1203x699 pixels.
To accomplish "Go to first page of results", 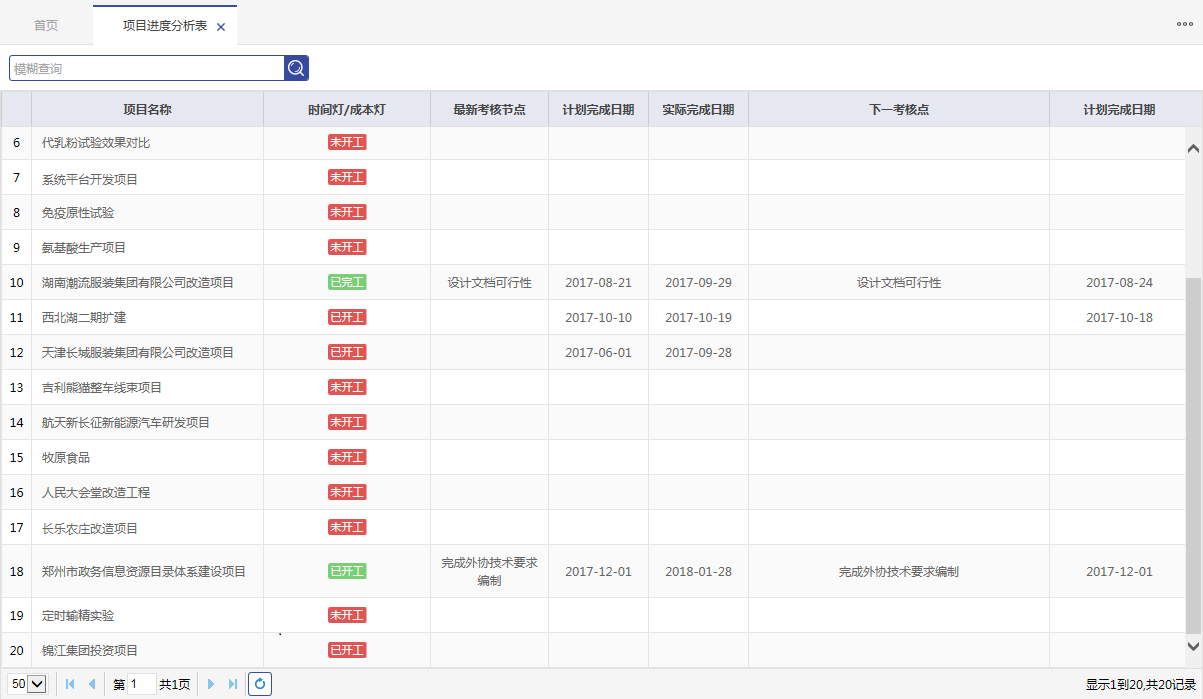I will click(x=70, y=684).
